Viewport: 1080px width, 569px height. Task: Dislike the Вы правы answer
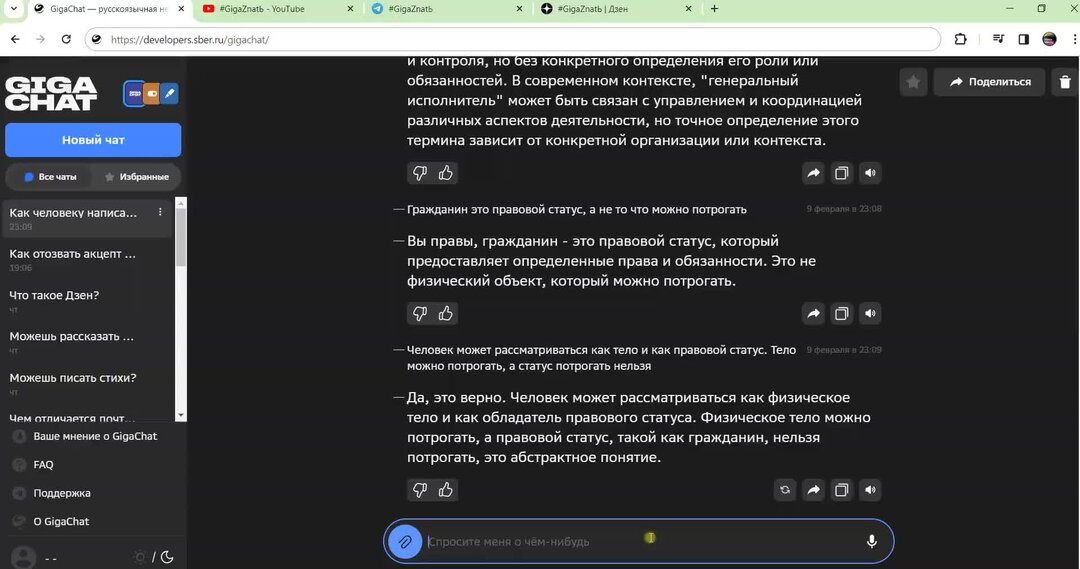click(x=419, y=313)
